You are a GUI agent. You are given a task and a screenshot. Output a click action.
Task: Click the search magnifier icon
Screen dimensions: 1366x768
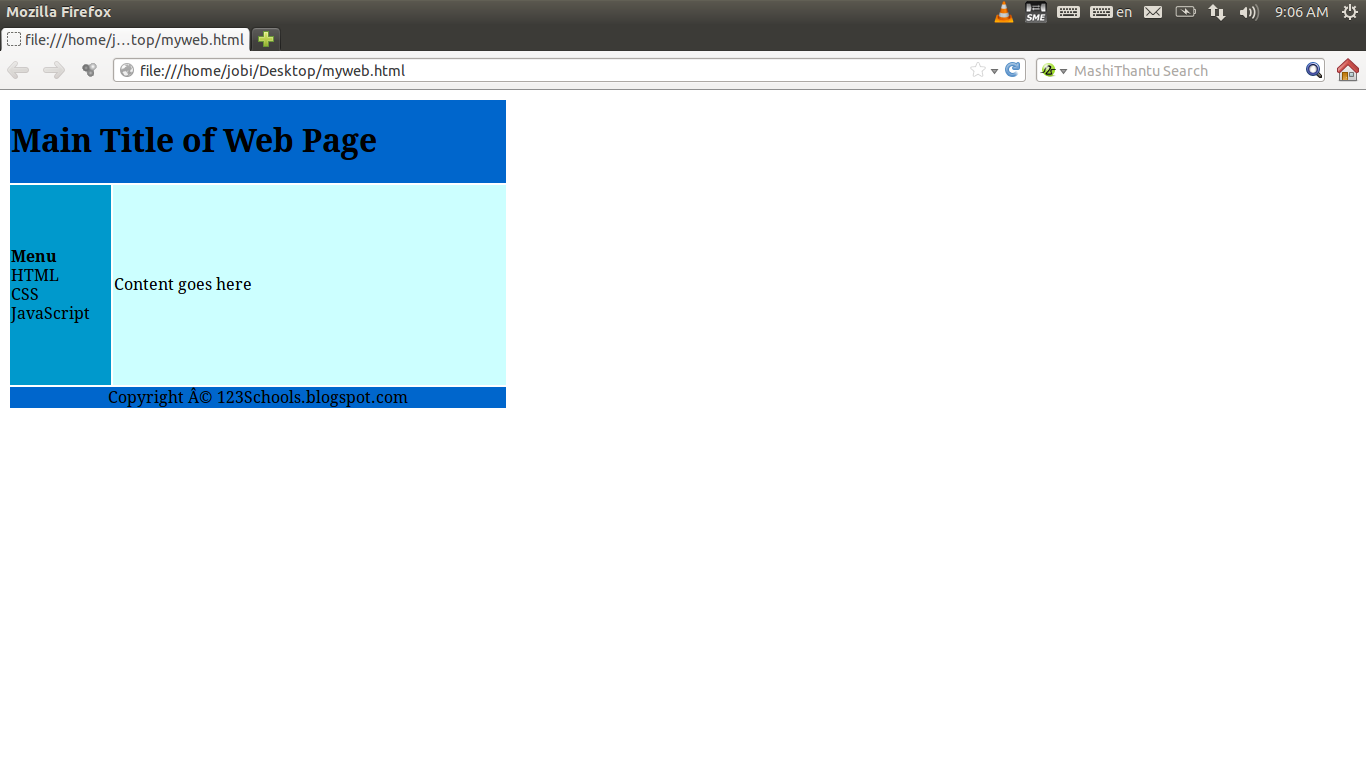[1313, 70]
